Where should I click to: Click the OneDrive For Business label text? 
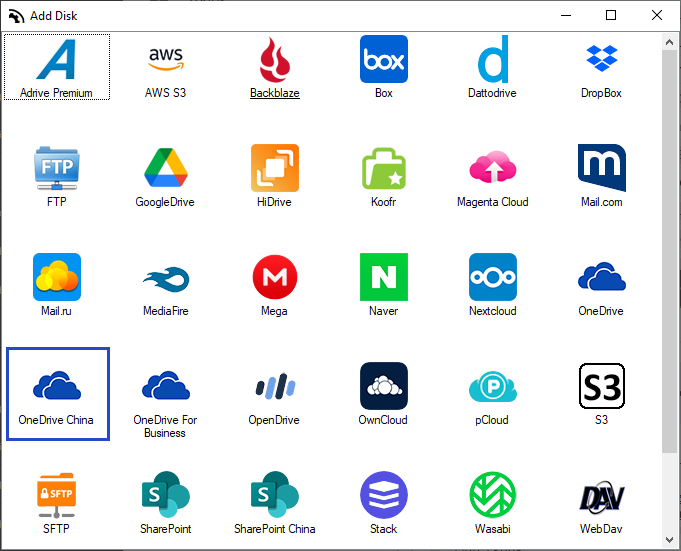click(x=165, y=426)
